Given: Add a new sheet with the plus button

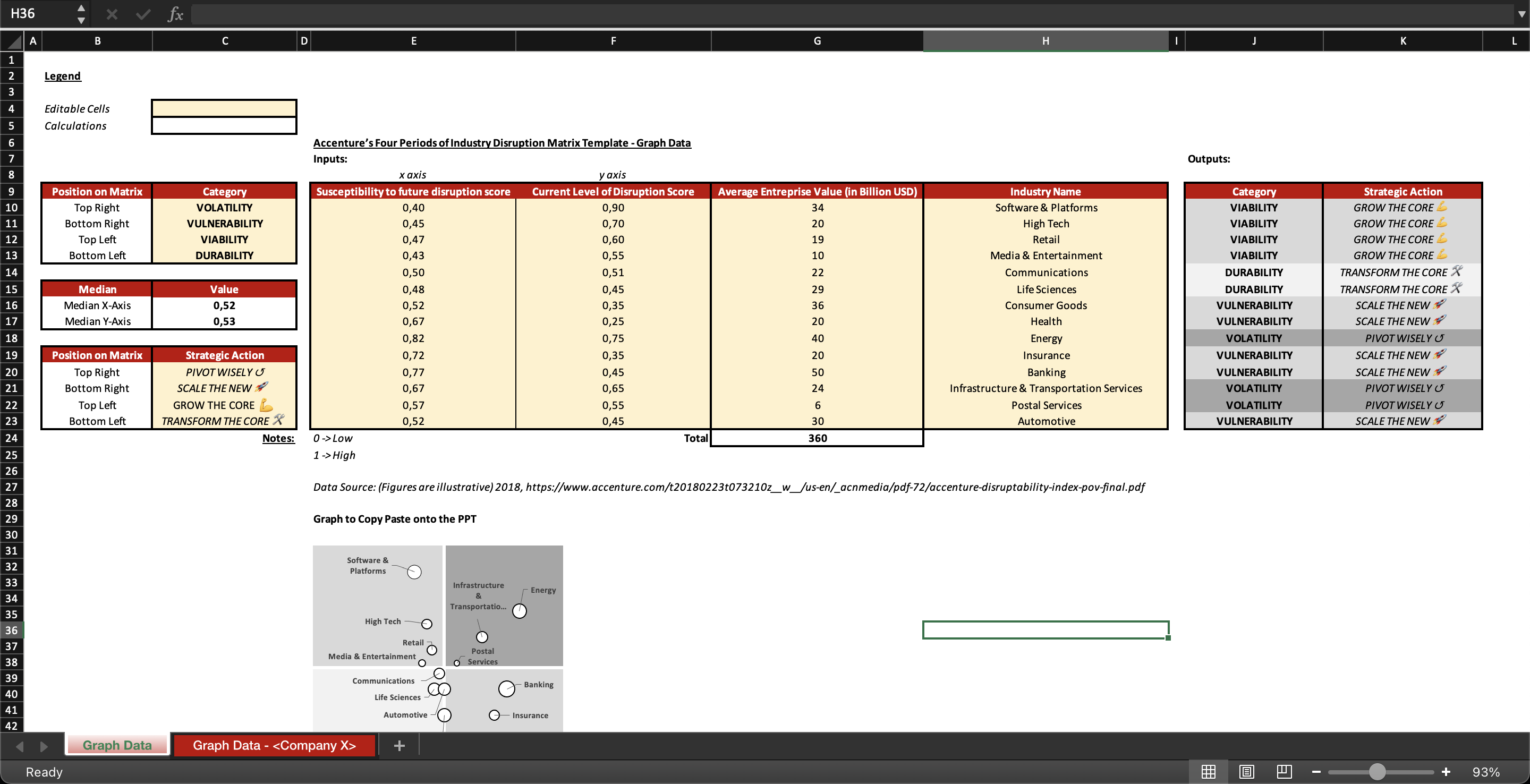Looking at the screenshot, I should (x=398, y=745).
